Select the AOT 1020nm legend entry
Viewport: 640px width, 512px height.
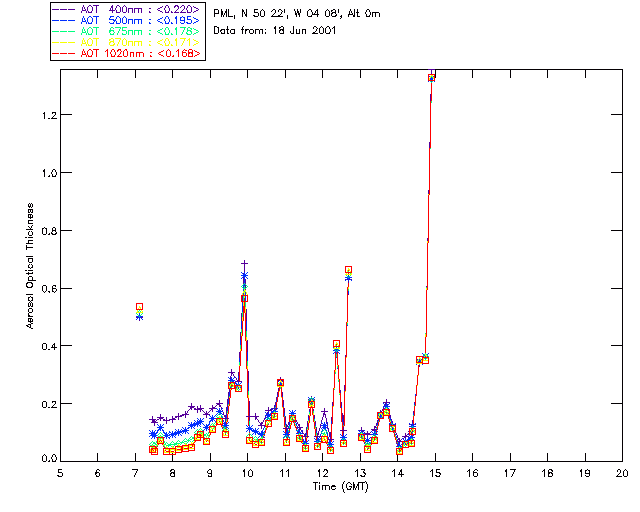coord(127,53)
